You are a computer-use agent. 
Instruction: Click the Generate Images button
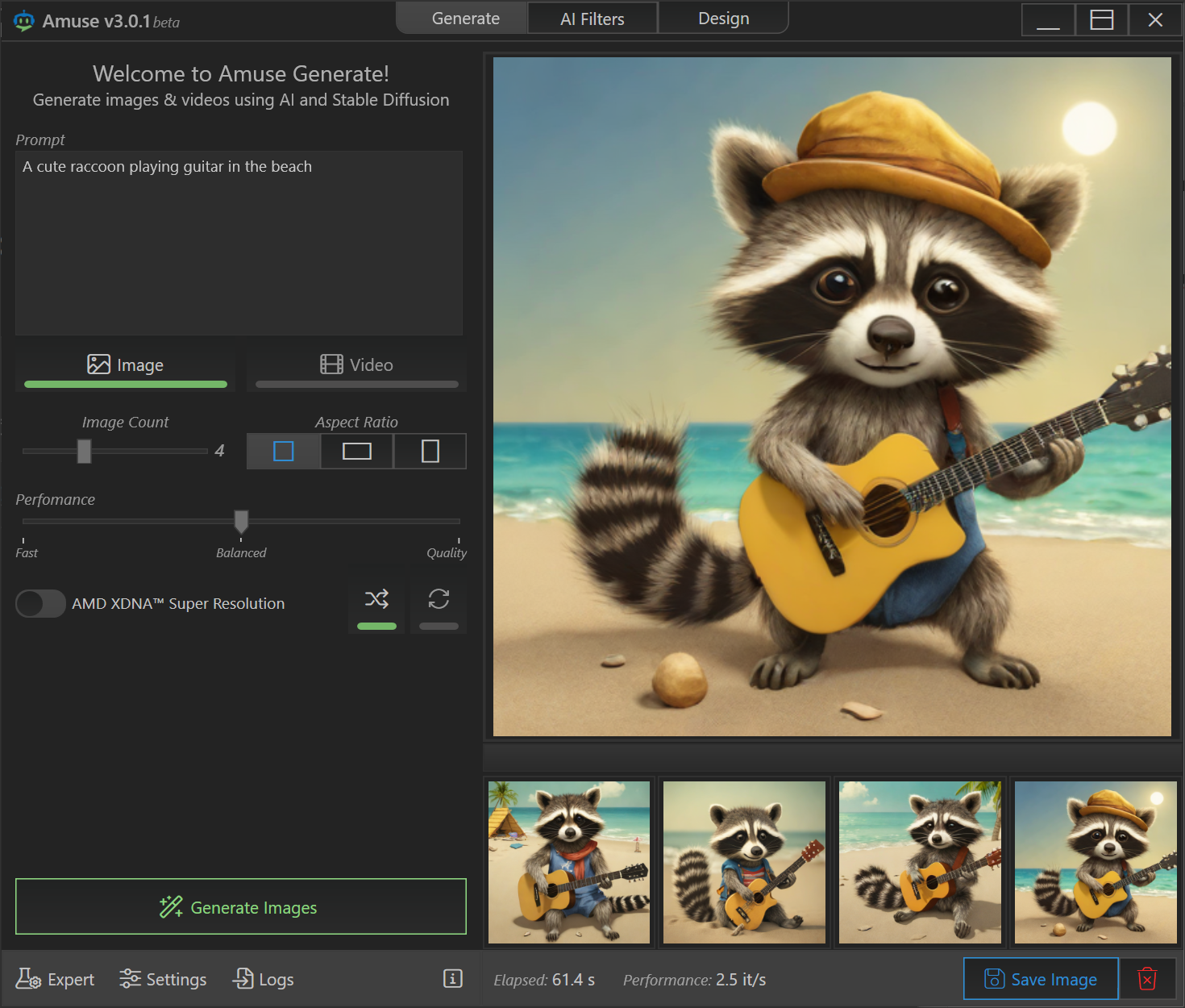(240, 907)
